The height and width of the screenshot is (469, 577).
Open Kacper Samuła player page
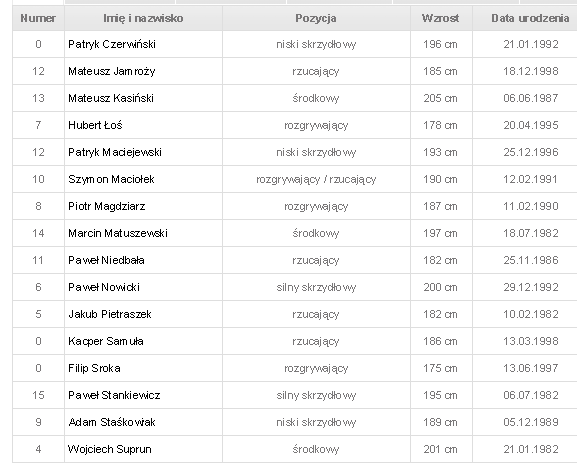tap(106, 341)
